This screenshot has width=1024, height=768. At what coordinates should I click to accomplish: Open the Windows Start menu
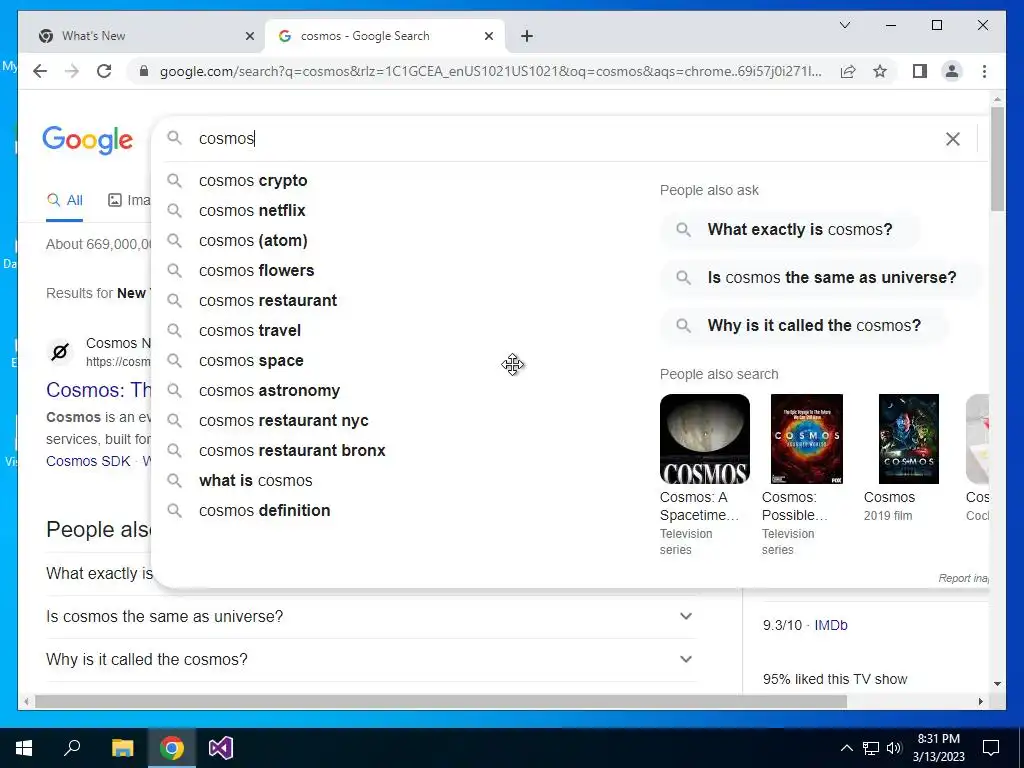tap(24, 748)
